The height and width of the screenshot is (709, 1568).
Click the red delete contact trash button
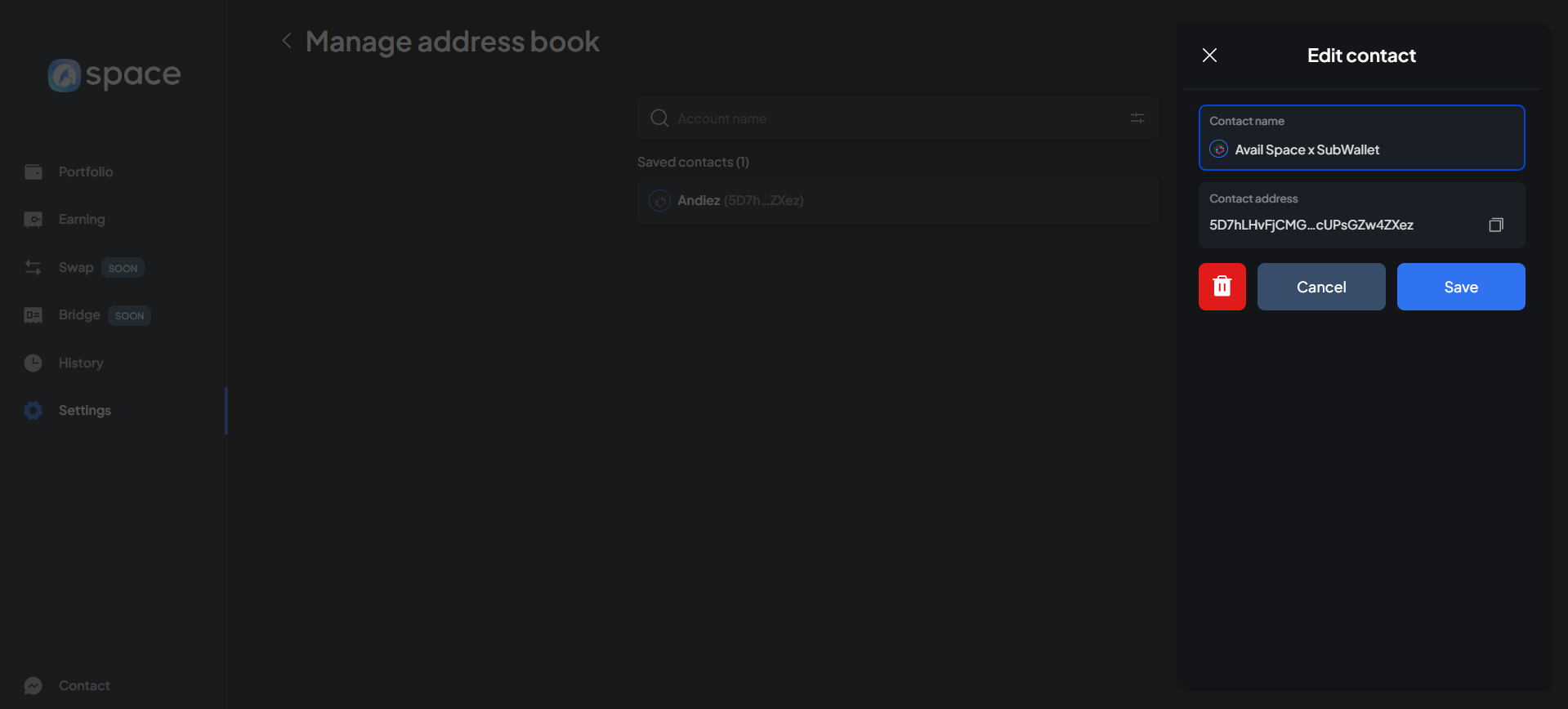pyautogui.click(x=1222, y=287)
